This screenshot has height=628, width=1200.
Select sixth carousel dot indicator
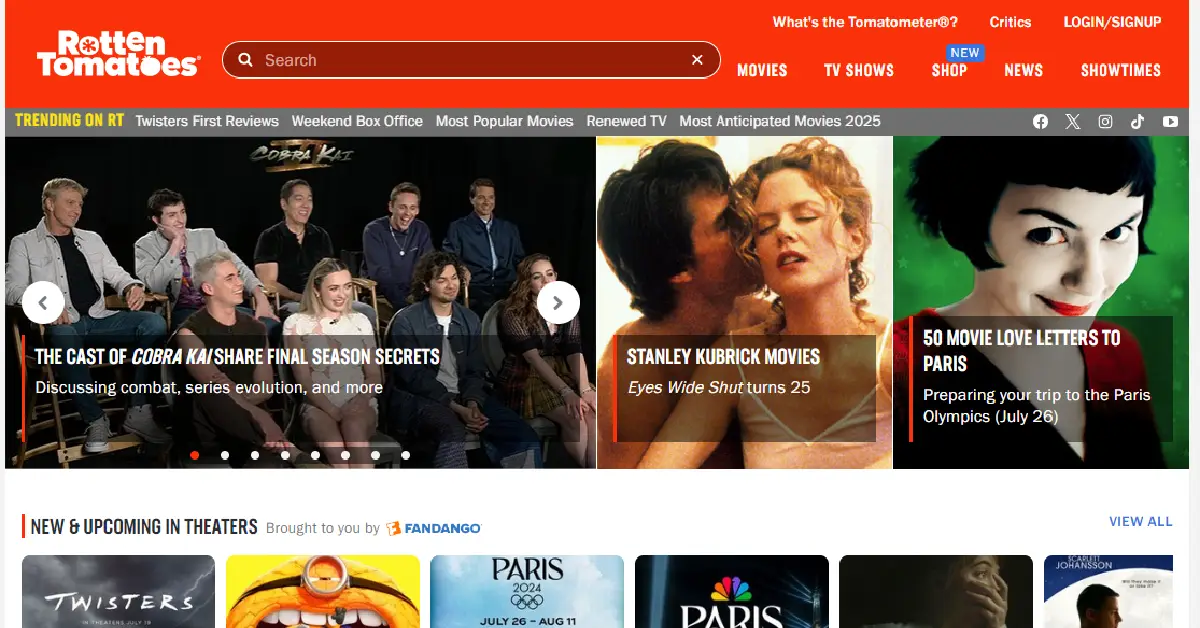(x=345, y=455)
